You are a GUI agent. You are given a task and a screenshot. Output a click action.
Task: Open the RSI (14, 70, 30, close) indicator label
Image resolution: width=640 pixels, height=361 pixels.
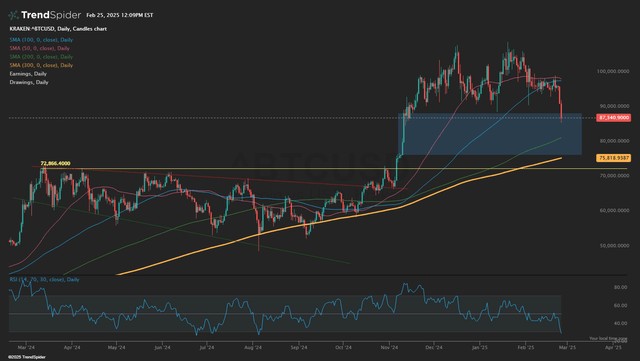click(44, 279)
